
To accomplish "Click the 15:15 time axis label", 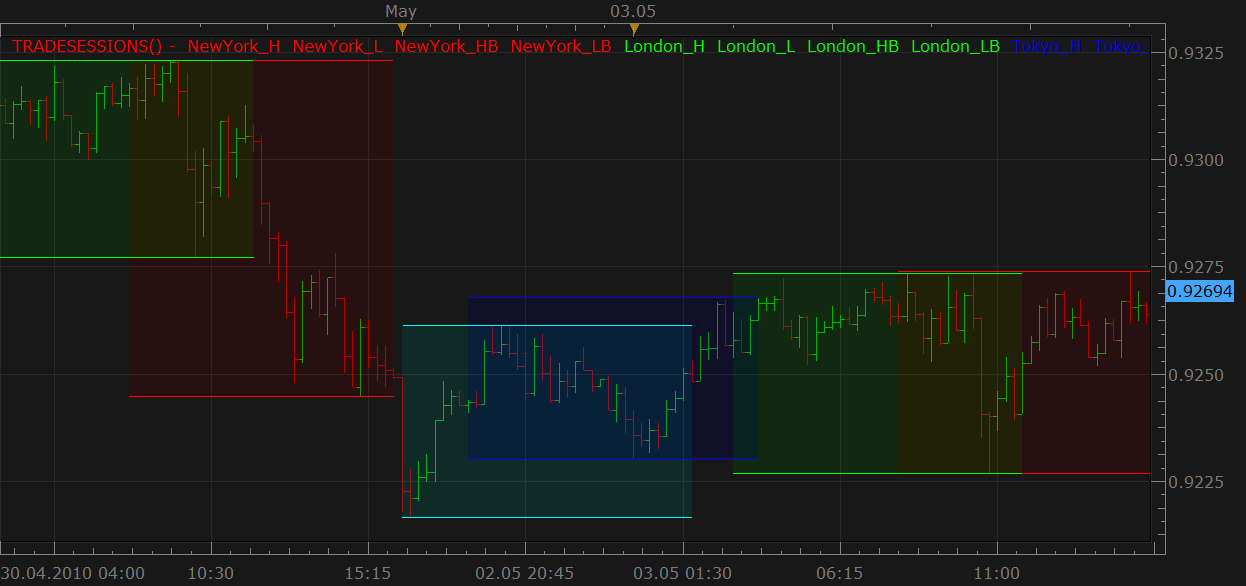I will (x=369, y=574).
